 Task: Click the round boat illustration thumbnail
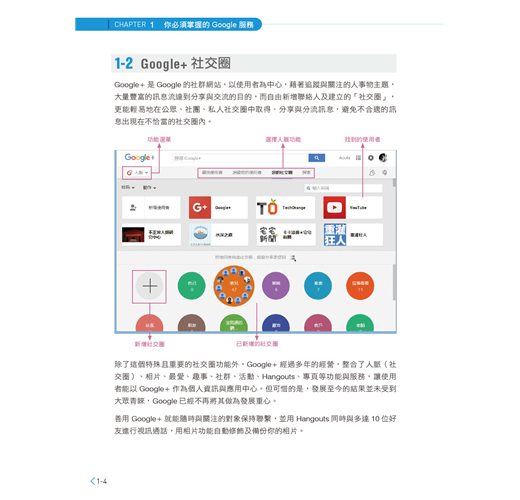click(x=200, y=234)
